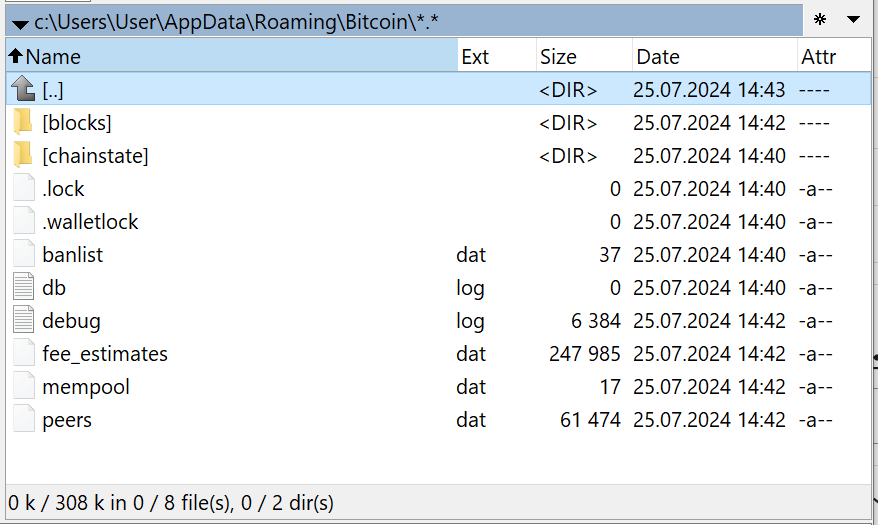The image size is (878, 525).
Task: Click the blocks folder date 14:42
Action: point(709,123)
